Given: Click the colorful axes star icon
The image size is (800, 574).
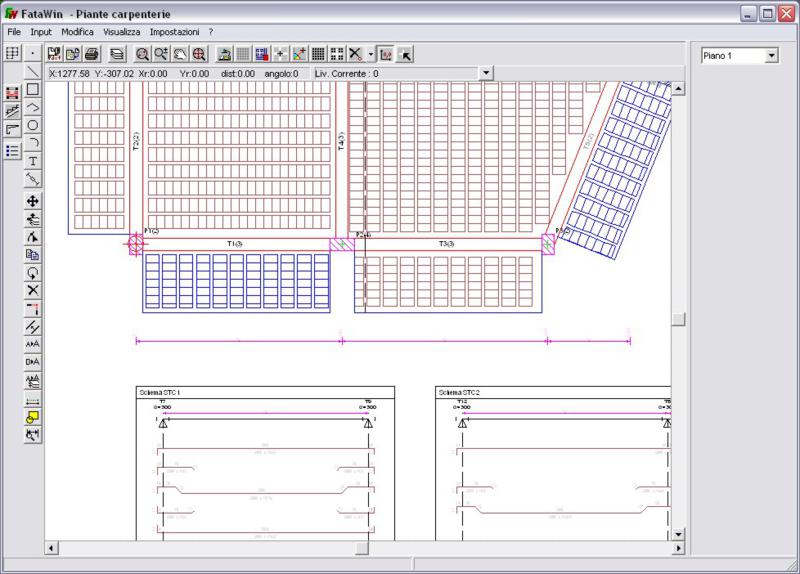Looking at the screenshot, I should (299, 54).
